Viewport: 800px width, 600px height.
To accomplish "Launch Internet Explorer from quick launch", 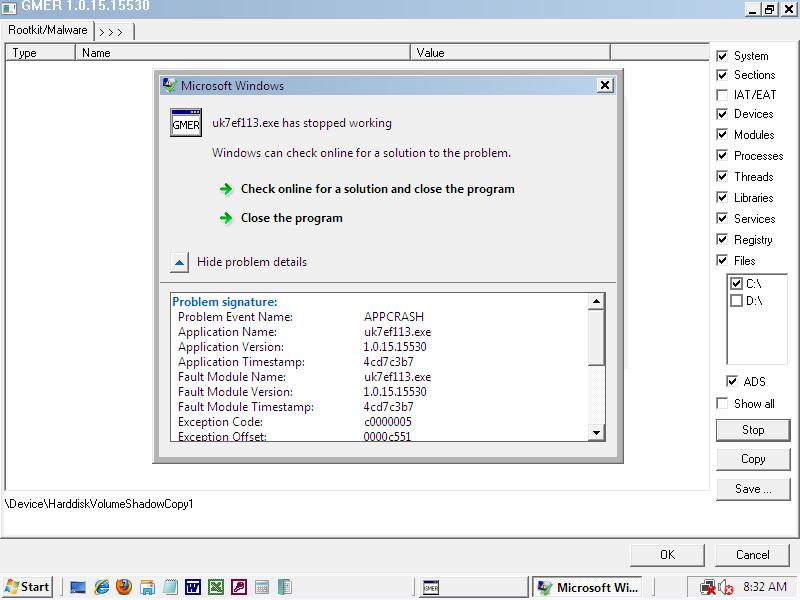I will 102,587.
